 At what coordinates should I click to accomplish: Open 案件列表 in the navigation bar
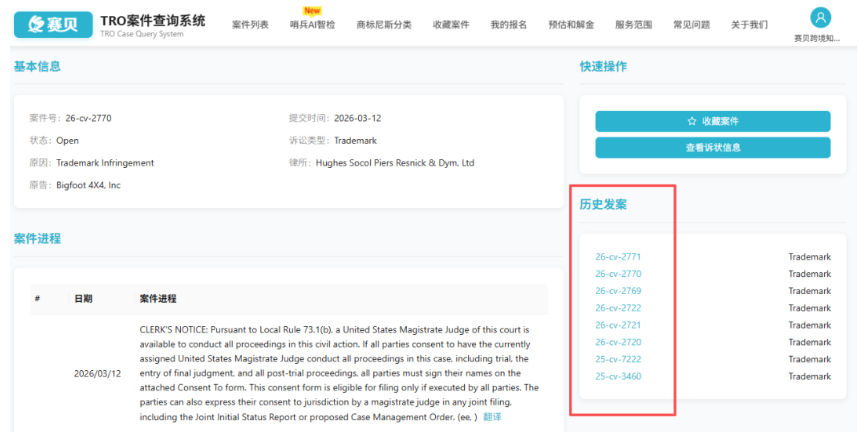250,25
